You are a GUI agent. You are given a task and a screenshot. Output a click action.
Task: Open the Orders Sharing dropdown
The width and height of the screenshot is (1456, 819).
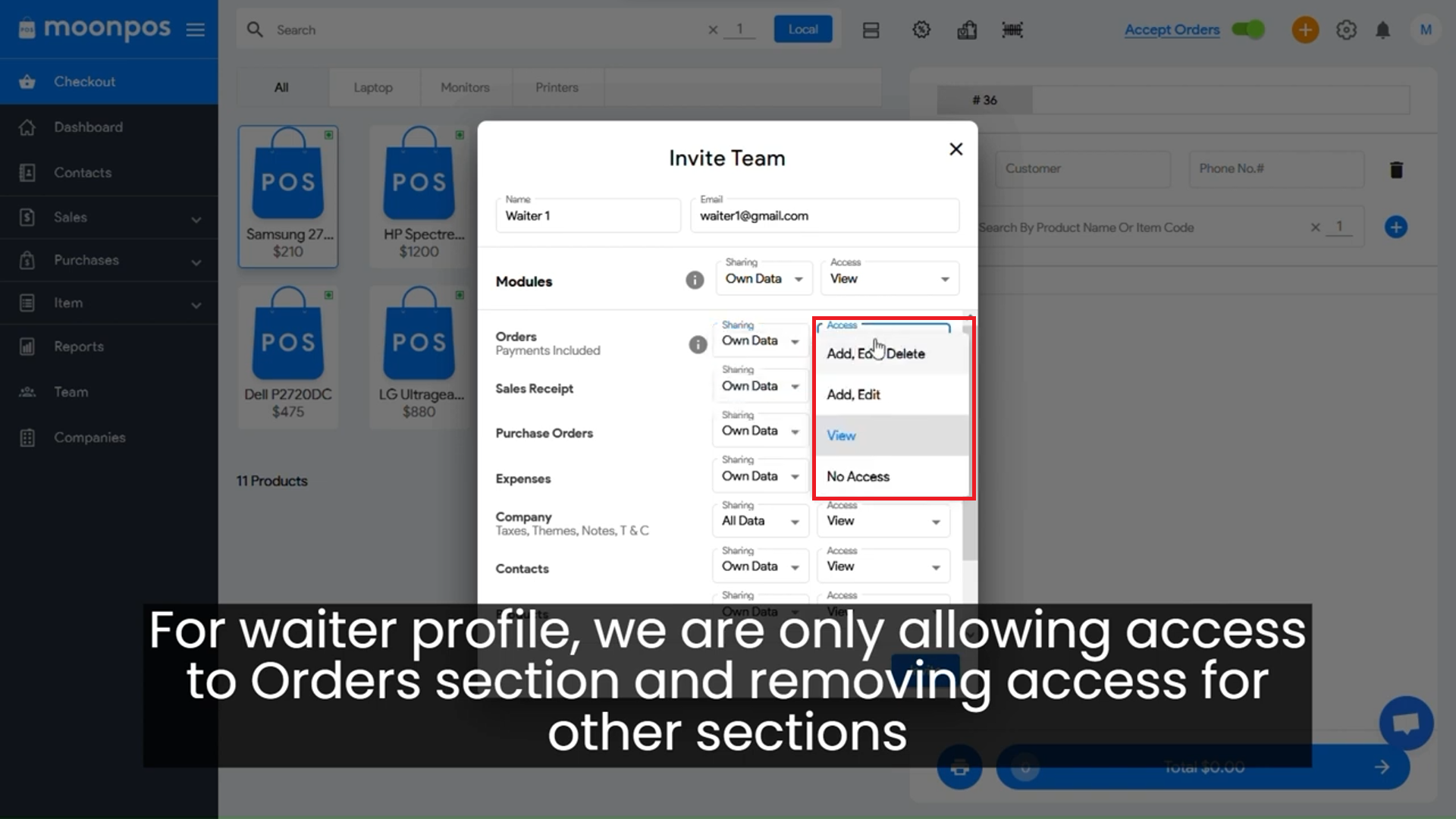pyautogui.click(x=761, y=340)
